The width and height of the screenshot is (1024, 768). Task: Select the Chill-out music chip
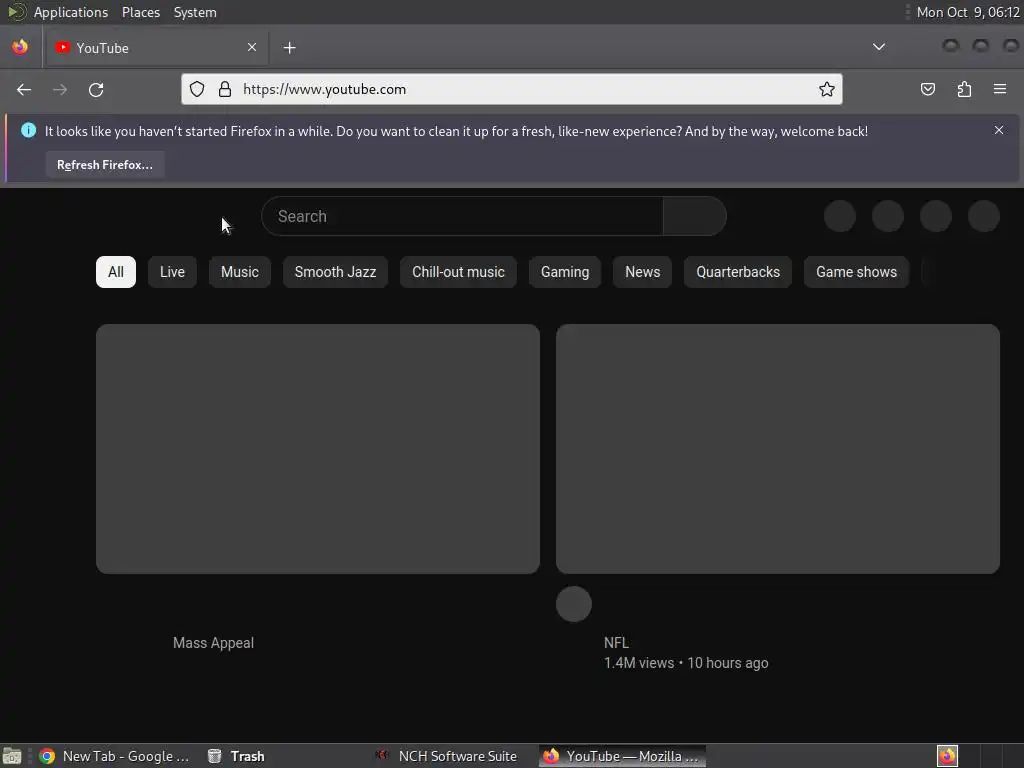[x=458, y=272]
